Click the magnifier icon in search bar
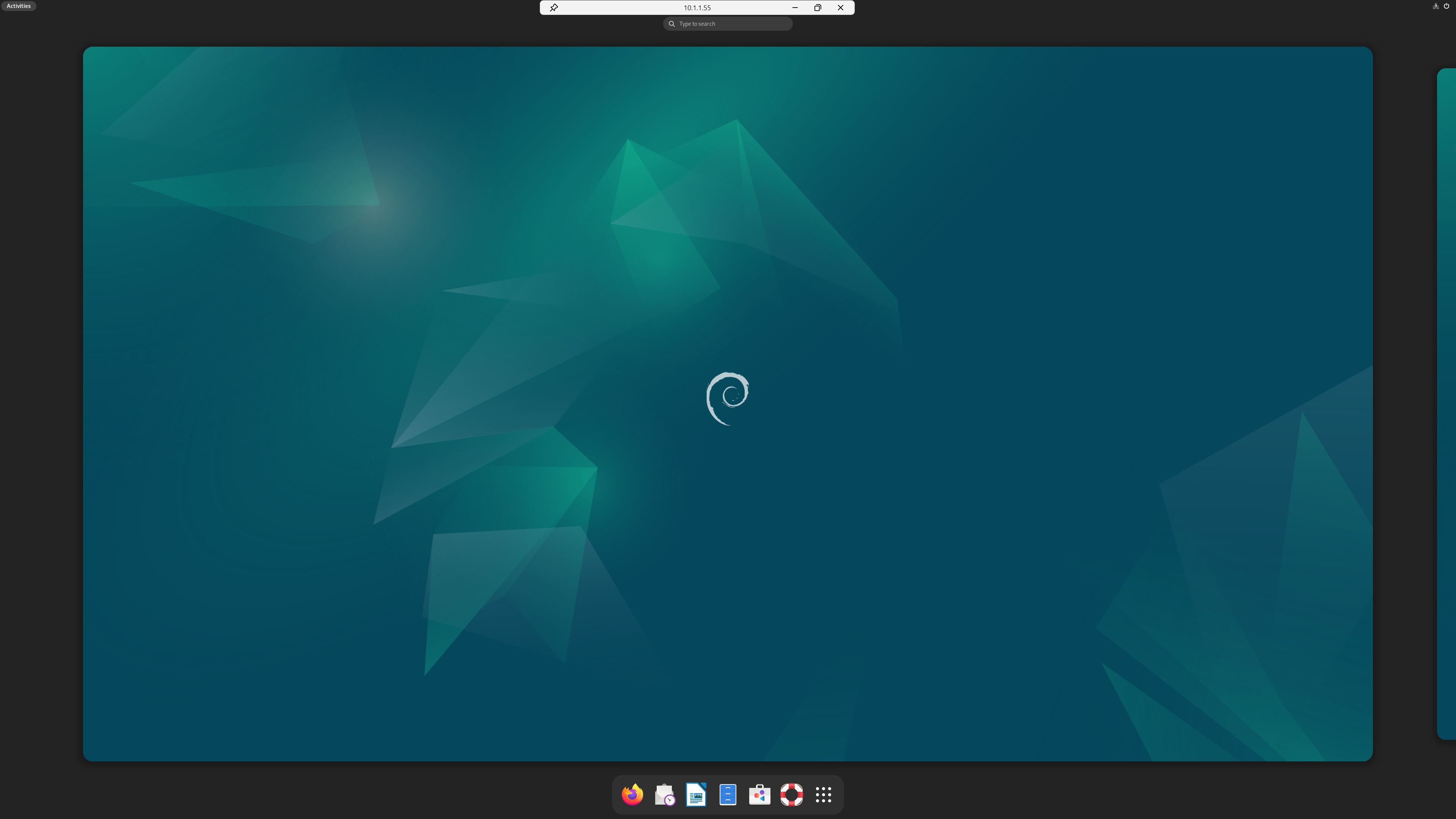 pos(672,24)
